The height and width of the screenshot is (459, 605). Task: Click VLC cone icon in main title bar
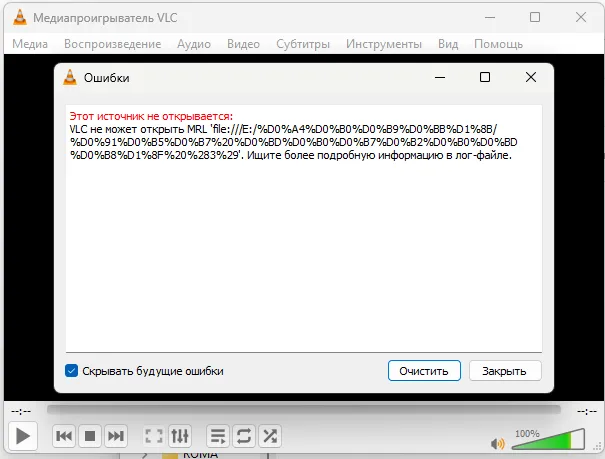[20, 18]
